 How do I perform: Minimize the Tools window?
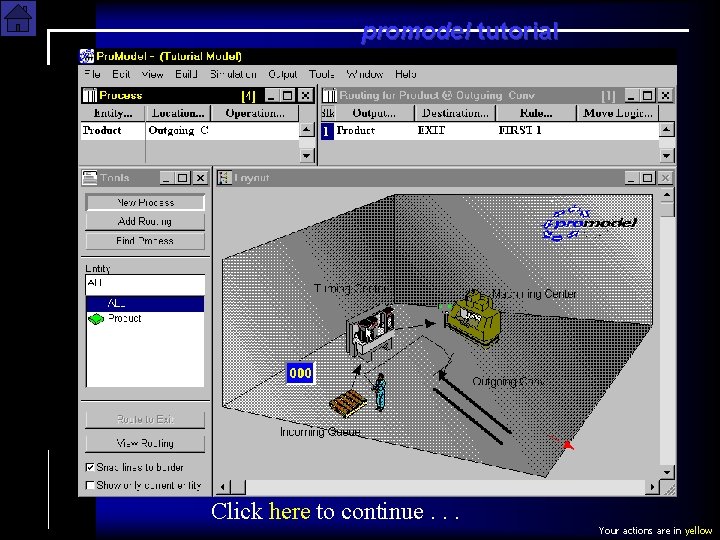(167, 178)
